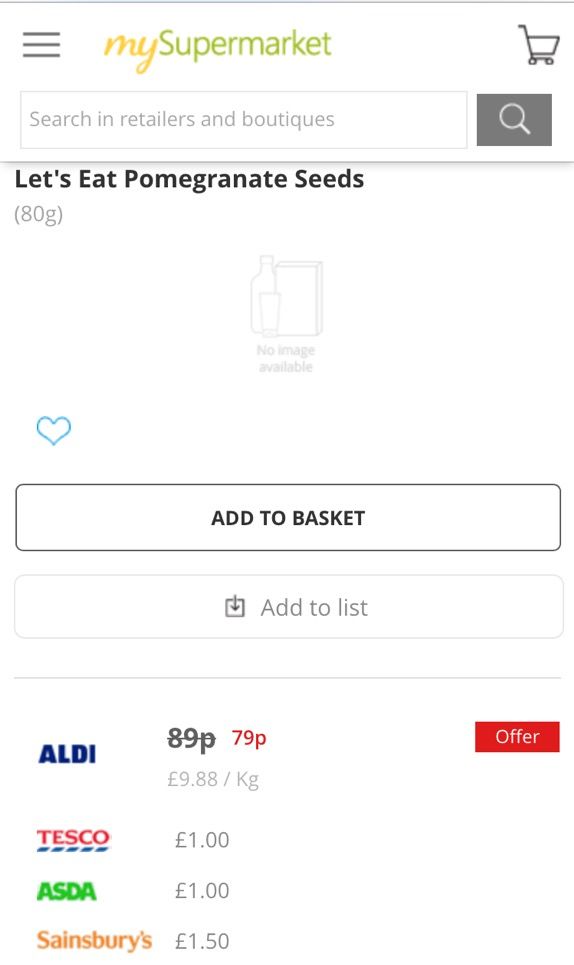Click the Add to list button
574x965 pixels.
pos(289,607)
